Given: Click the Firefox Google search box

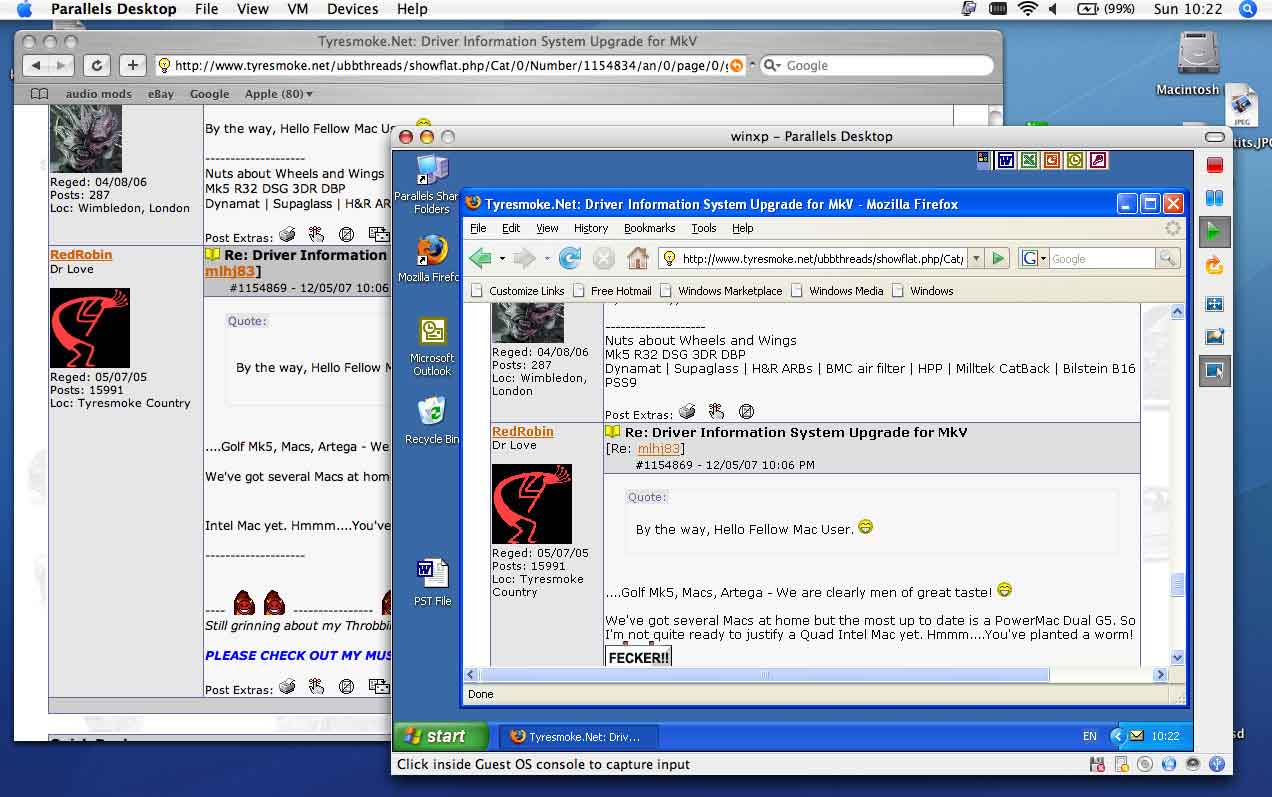Looking at the screenshot, I should [1101, 259].
